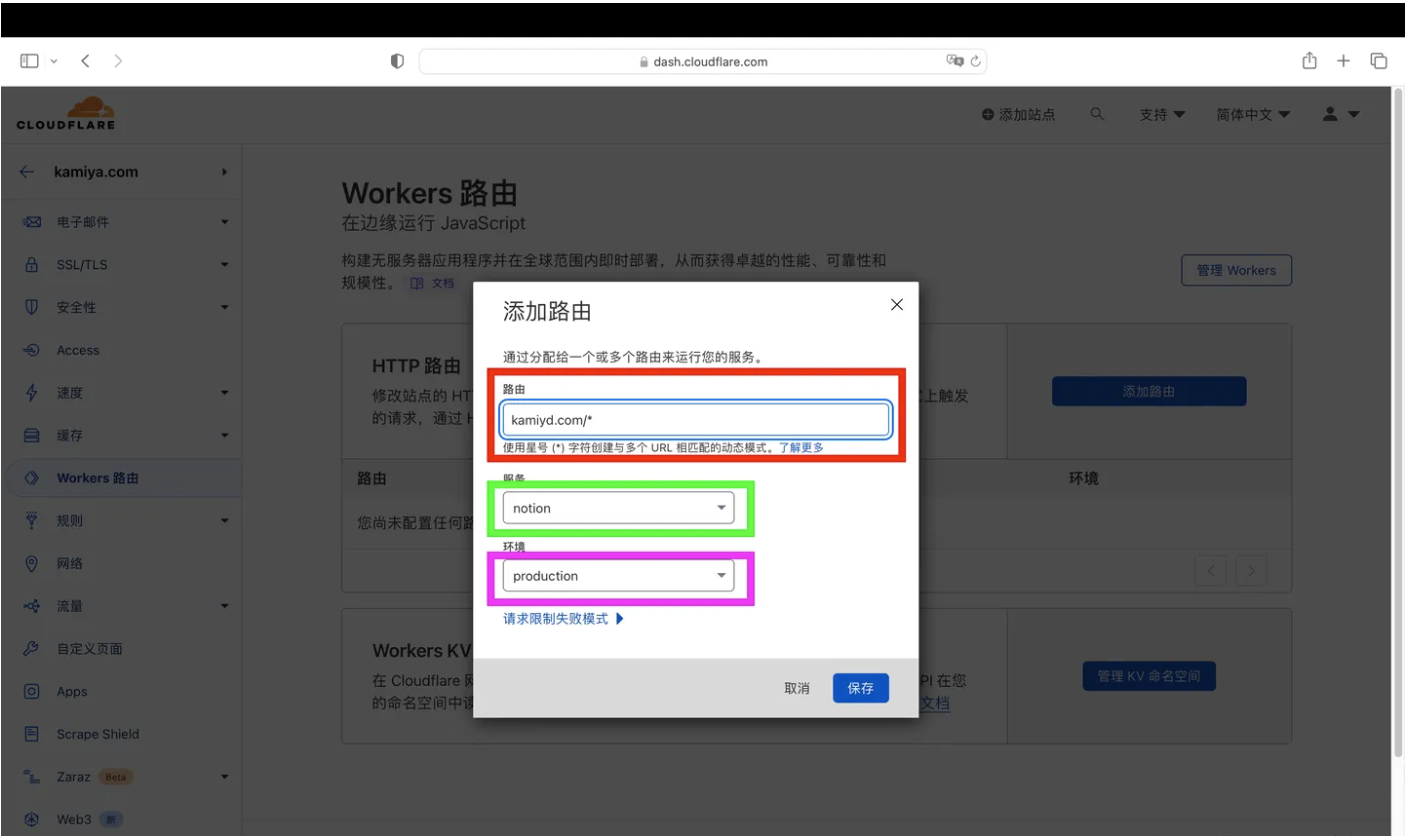Screen dimensions: 1408x836
Task: Open the 了解更多 link
Action: point(801,448)
